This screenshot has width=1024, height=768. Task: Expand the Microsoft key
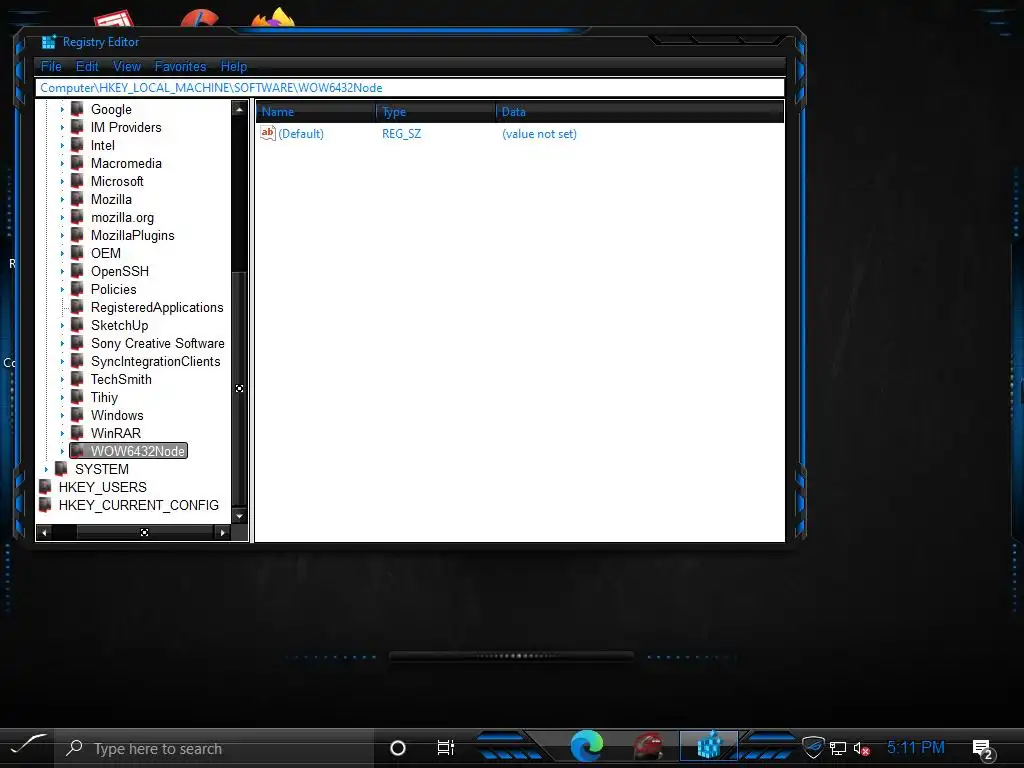62,182
